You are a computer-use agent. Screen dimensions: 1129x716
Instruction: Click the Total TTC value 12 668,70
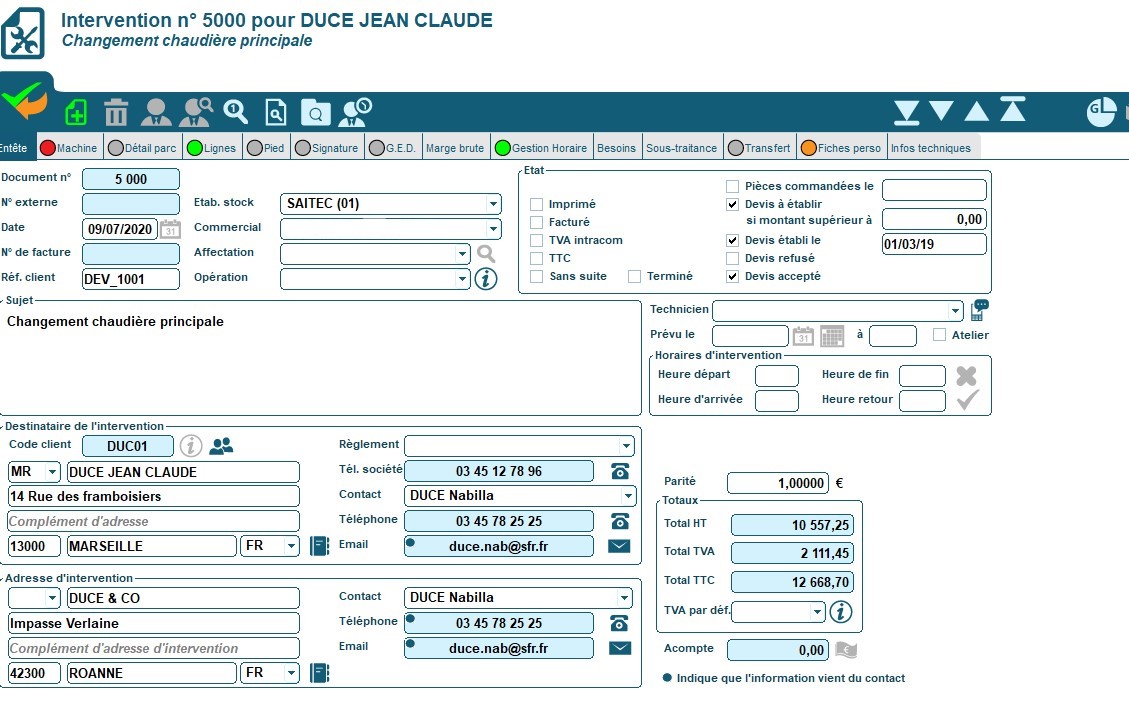click(x=792, y=582)
